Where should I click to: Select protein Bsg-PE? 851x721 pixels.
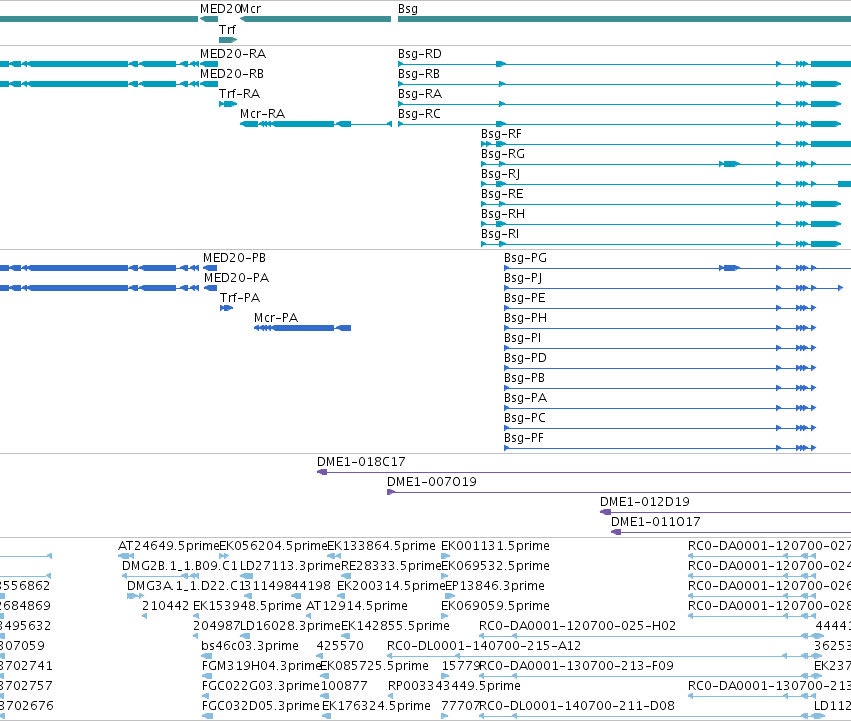(x=525, y=298)
